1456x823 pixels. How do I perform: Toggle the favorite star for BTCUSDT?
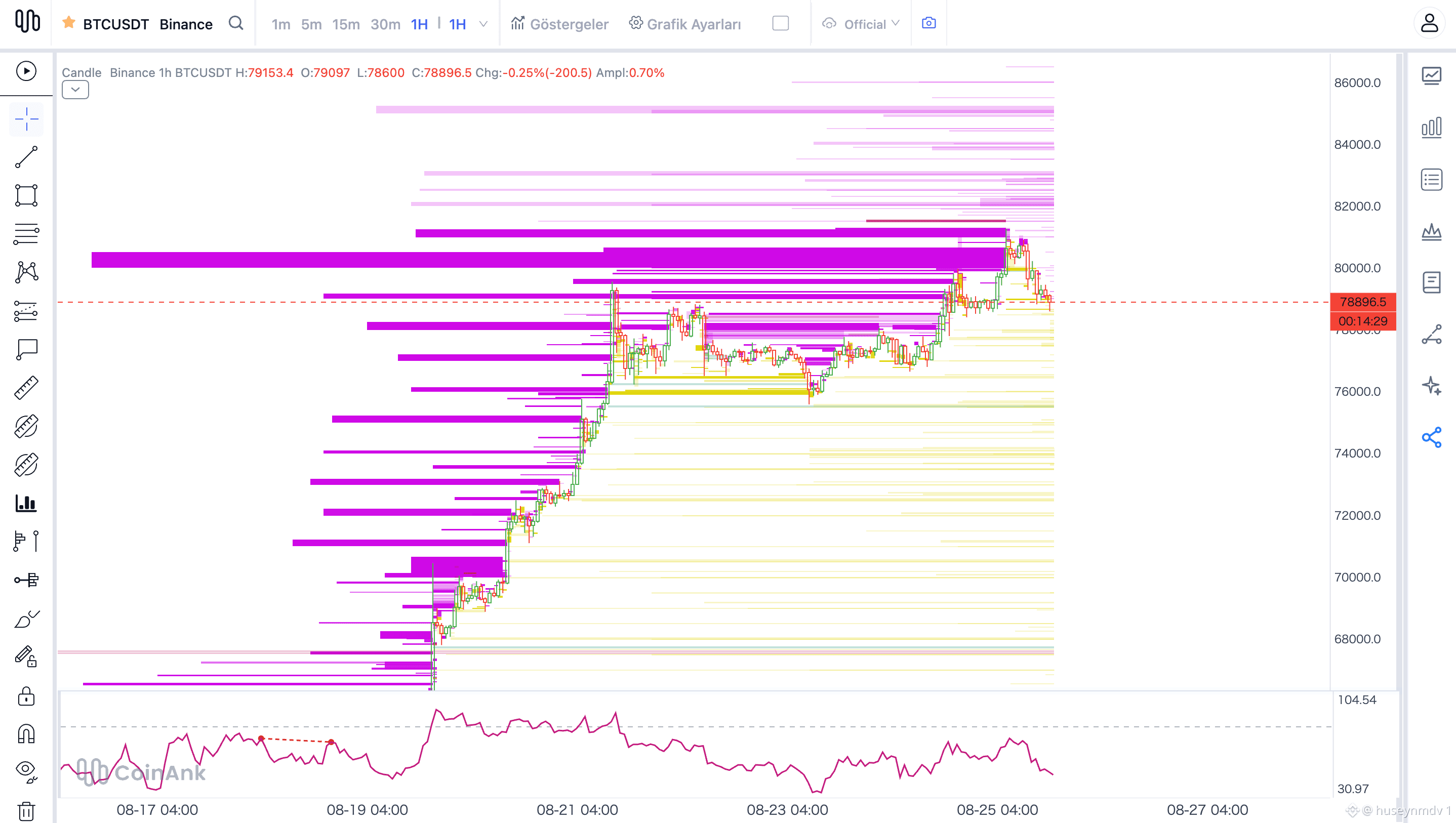(69, 23)
